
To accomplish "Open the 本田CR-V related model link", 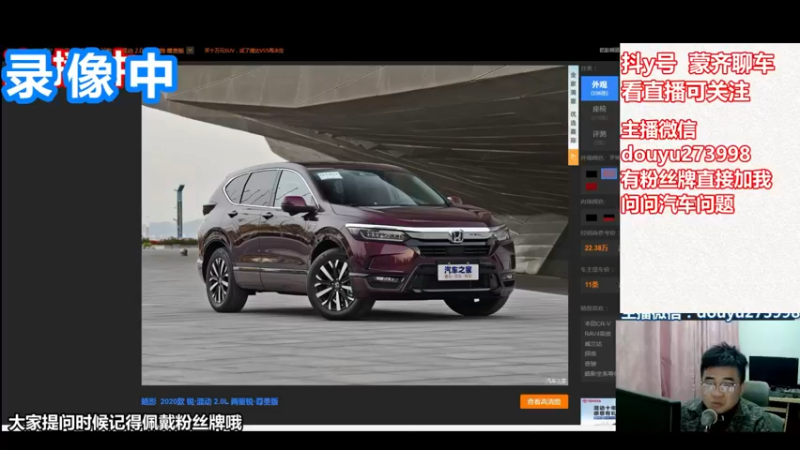I will pyautogui.click(x=597, y=323).
